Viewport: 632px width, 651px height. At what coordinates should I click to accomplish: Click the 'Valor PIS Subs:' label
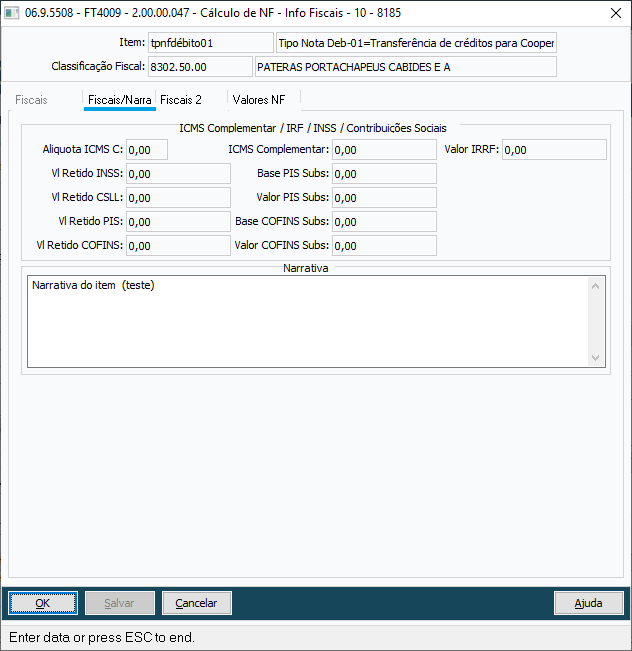292,197
